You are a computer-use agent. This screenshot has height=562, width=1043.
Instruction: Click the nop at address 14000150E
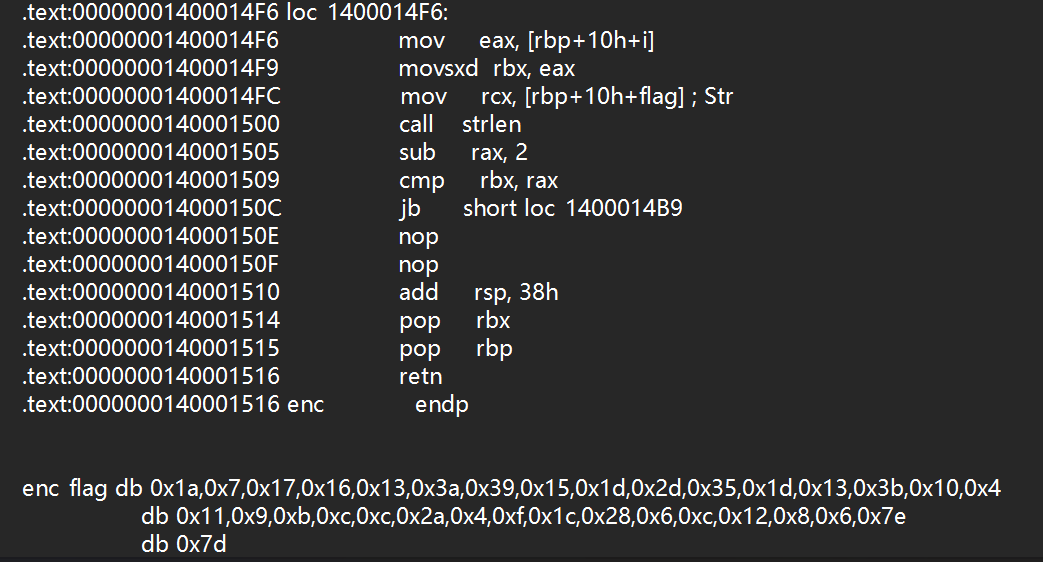click(418, 237)
